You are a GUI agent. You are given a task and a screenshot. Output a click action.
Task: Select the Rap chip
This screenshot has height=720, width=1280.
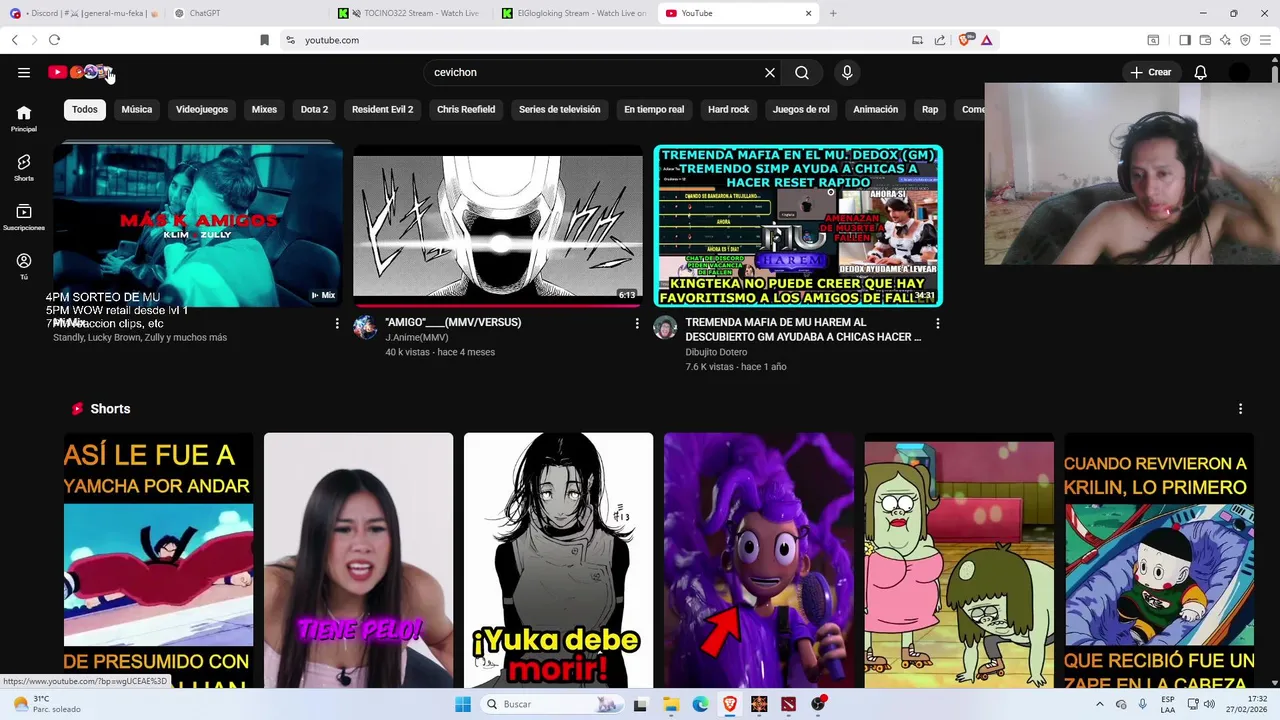(930, 109)
